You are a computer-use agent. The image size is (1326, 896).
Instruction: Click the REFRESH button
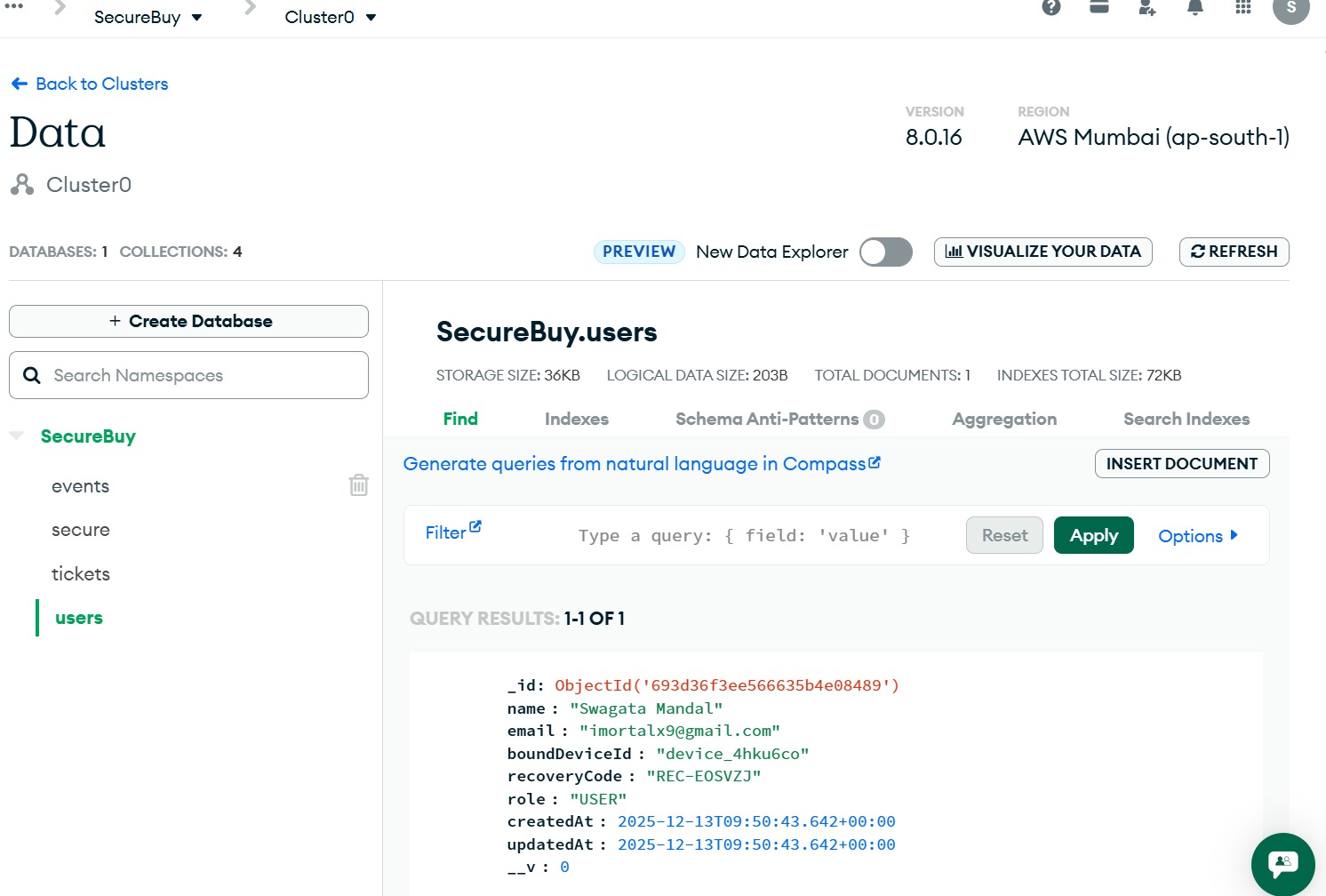pos(1234,252)
